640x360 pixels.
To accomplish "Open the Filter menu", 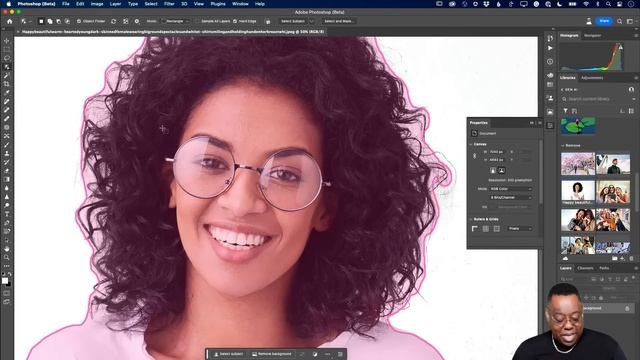I will click(x=169, y=4).
